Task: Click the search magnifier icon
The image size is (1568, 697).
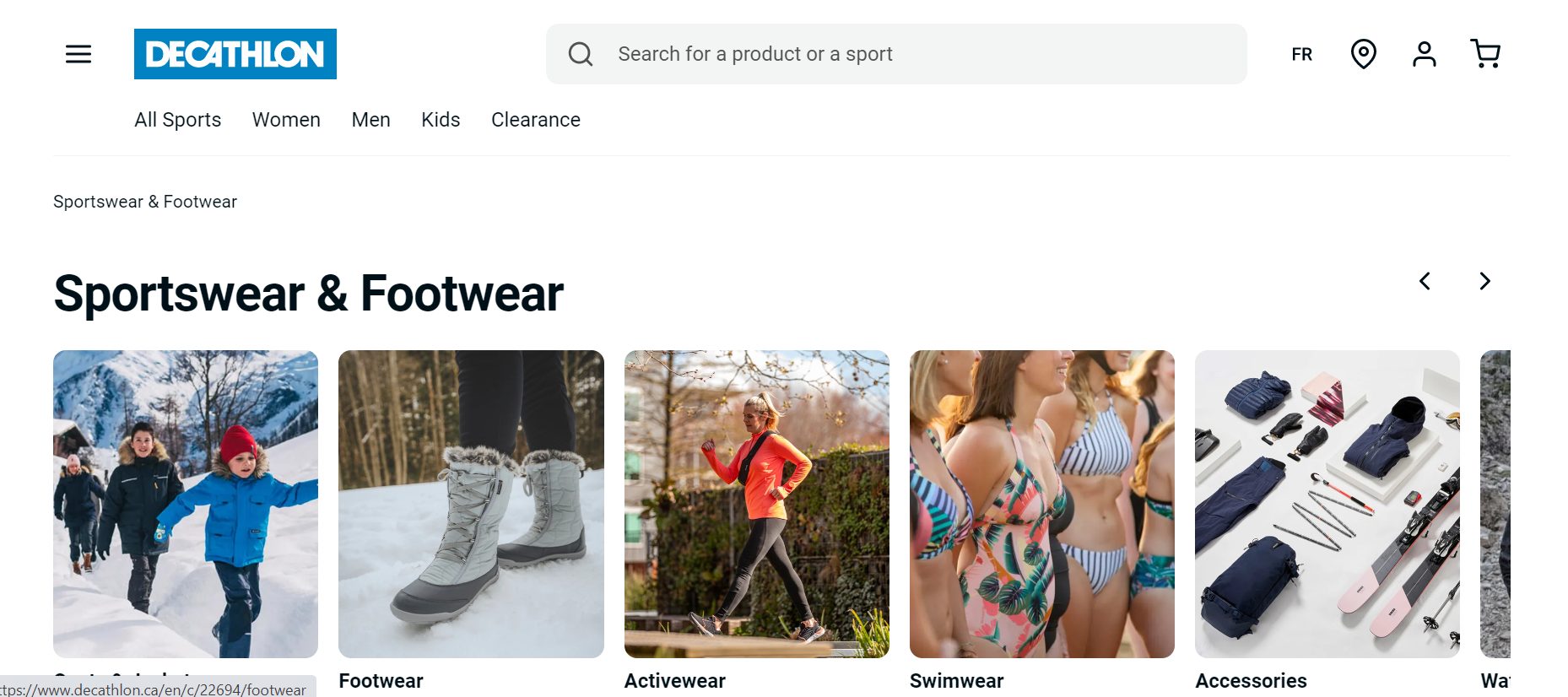Action: [x=581, y=54]
